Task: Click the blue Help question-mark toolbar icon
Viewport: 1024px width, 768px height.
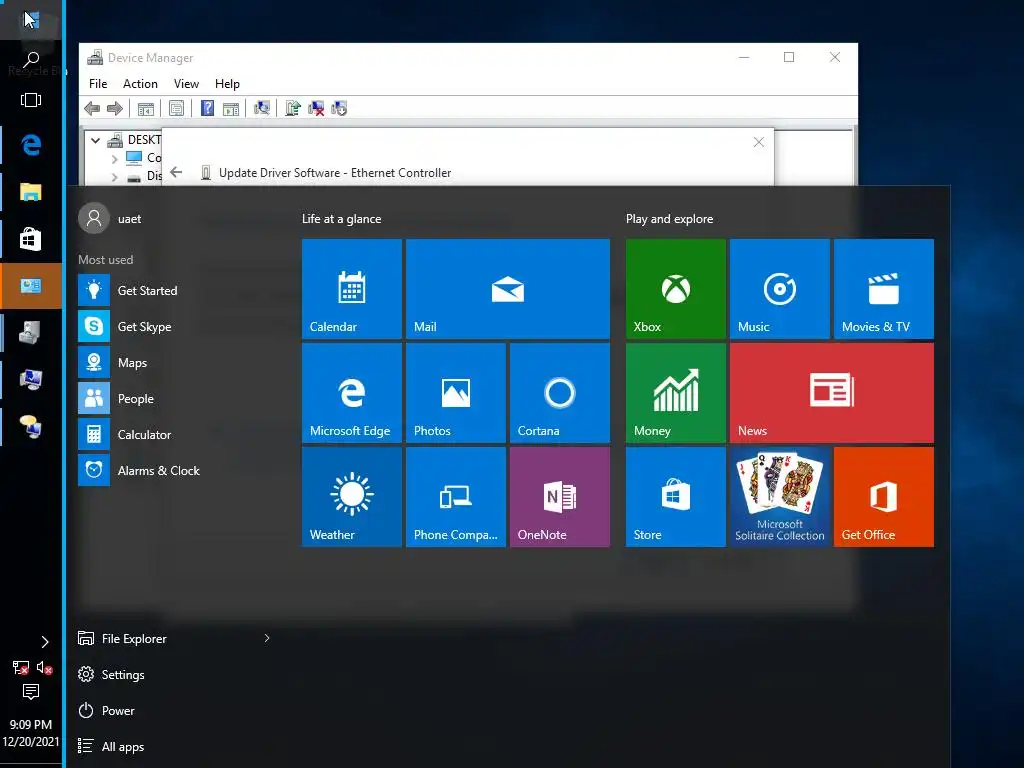Action: 207,108
